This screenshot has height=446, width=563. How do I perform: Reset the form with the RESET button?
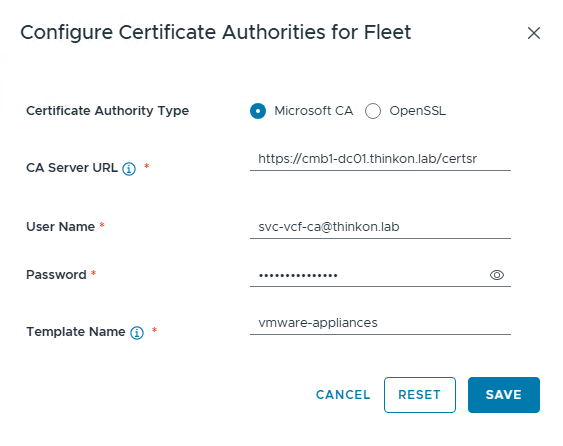420,395
